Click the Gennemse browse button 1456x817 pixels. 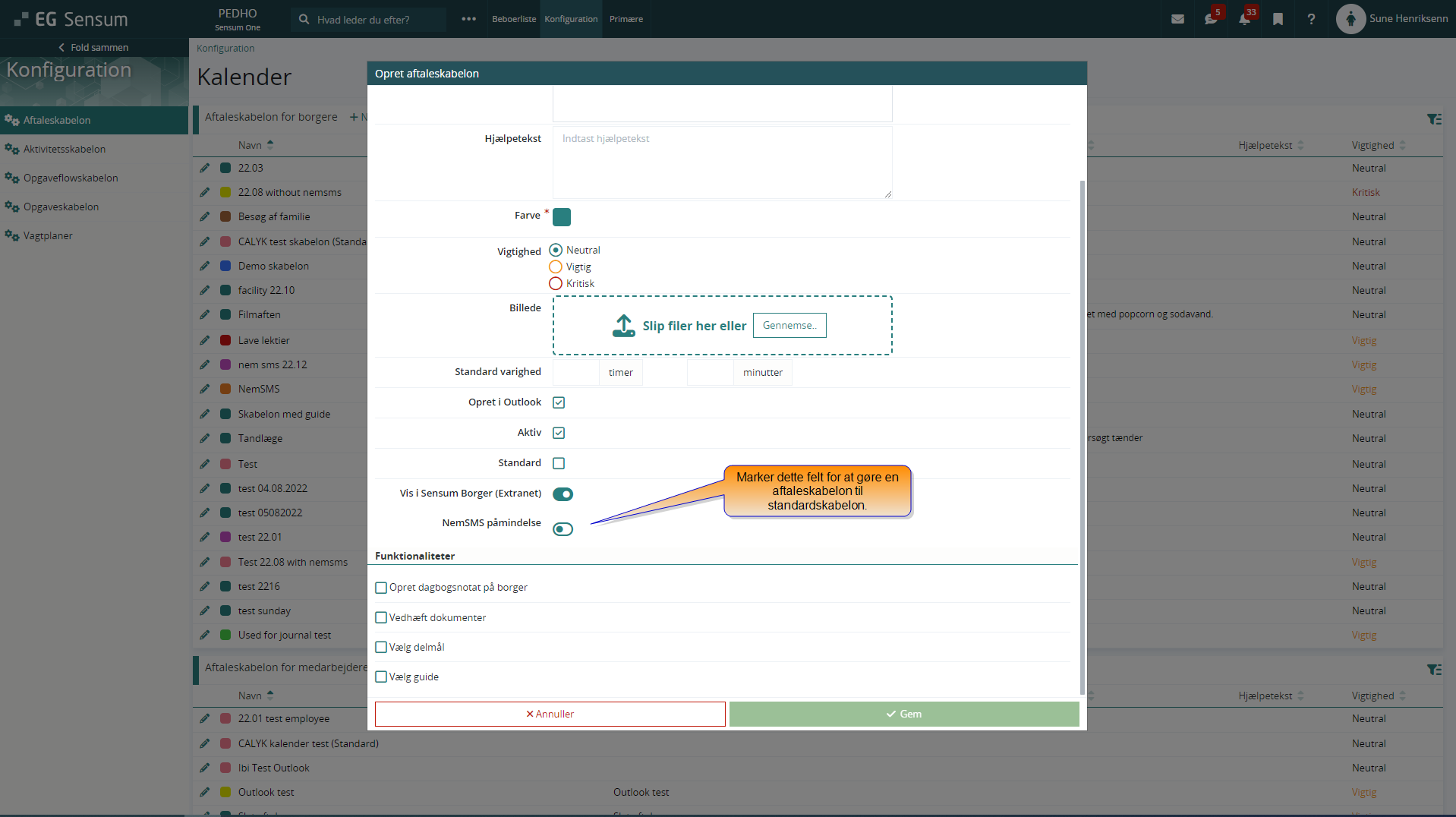point(789,326)
